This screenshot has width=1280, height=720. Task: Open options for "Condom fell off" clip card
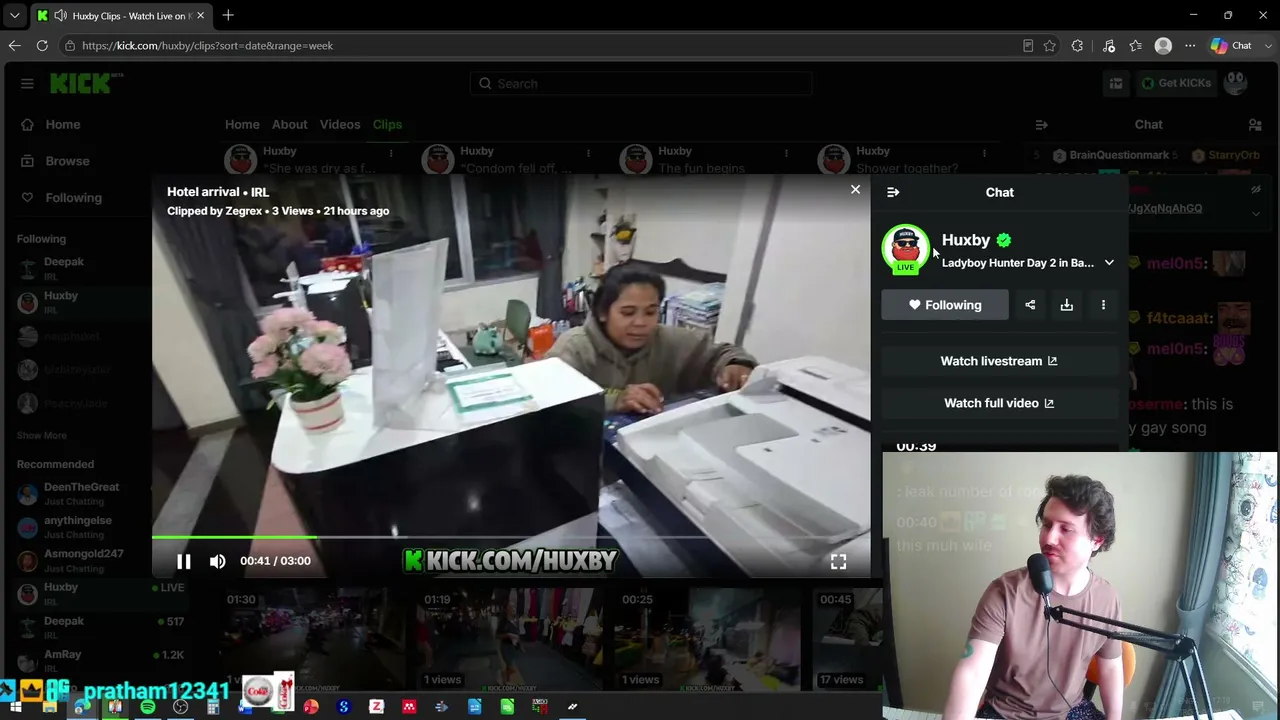point(588,153)
